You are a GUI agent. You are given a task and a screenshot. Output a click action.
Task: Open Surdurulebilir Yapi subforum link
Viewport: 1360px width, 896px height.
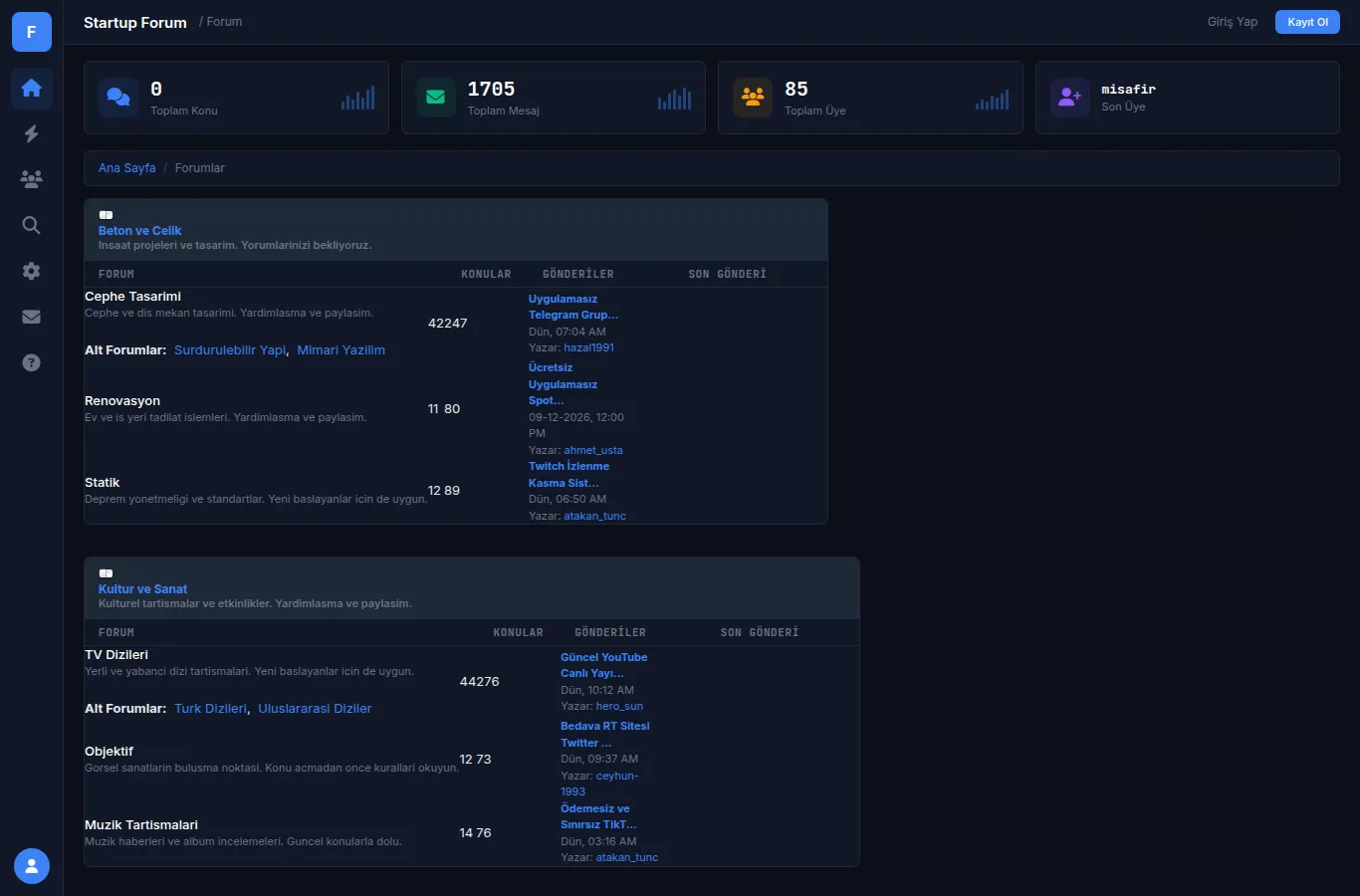pyautogui.click(x=230, y=350)
